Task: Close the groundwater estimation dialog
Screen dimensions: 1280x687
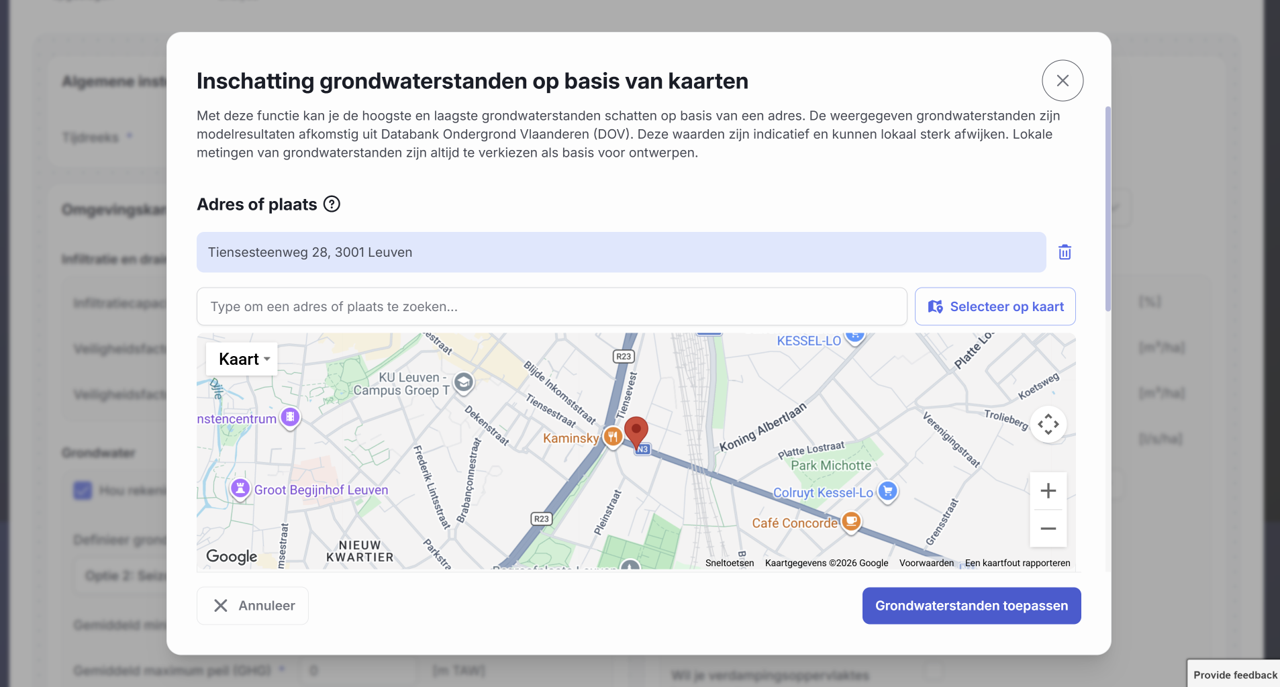Action: pyautogui.click(x=1062, y=81)
